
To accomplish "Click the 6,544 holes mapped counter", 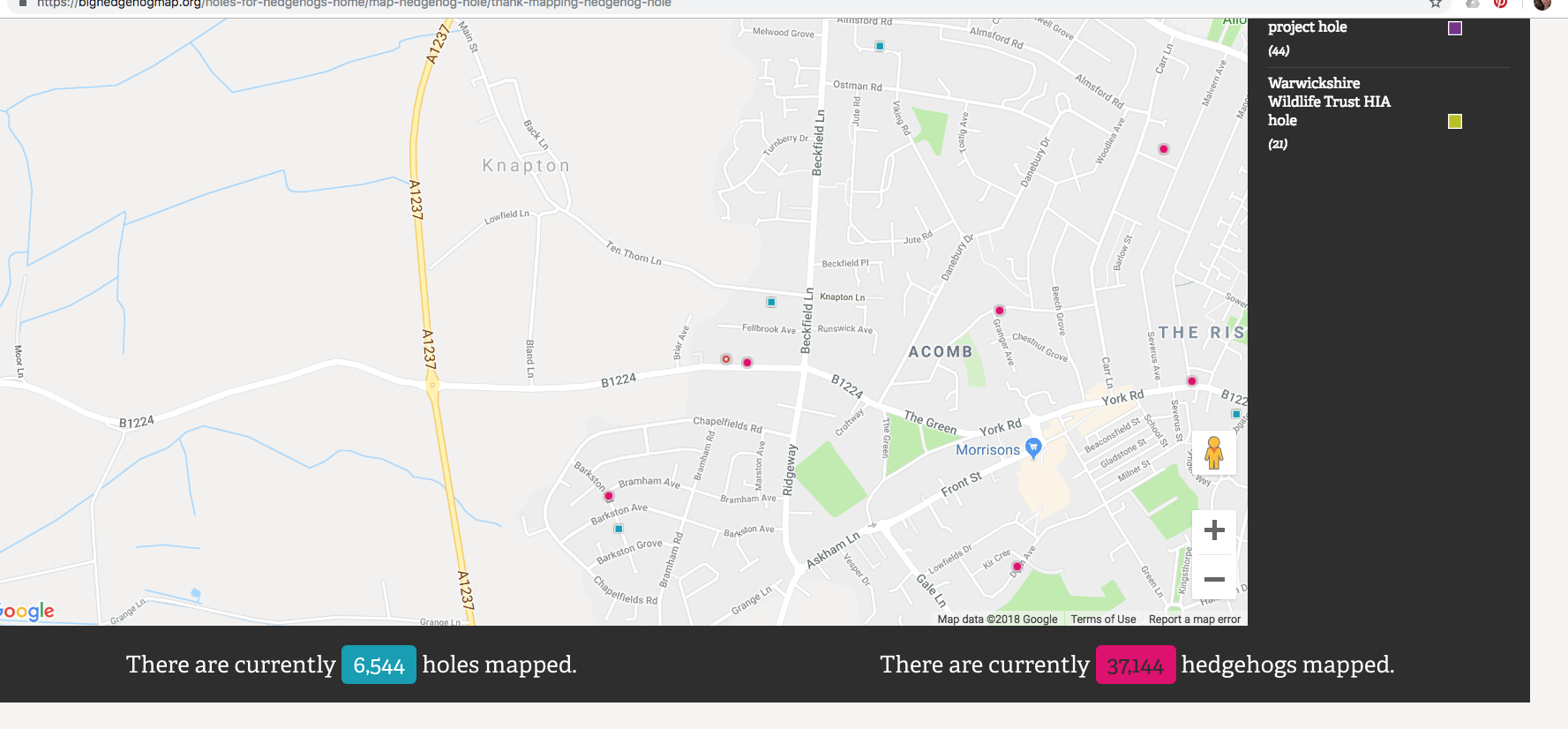I will 379,665.
